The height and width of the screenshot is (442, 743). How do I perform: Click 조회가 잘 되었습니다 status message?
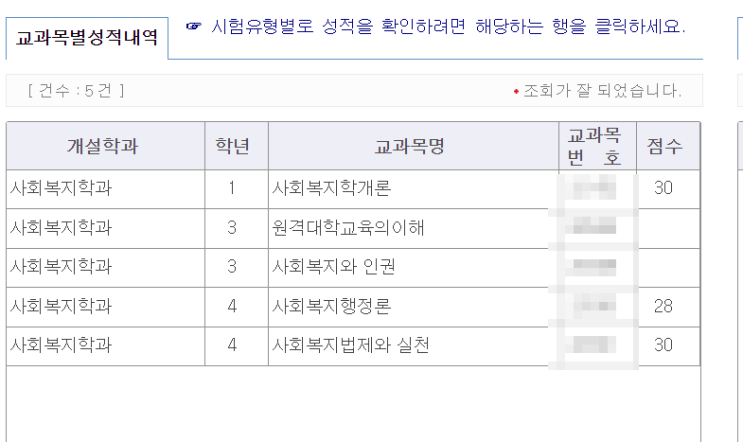[x=602, y=90]
